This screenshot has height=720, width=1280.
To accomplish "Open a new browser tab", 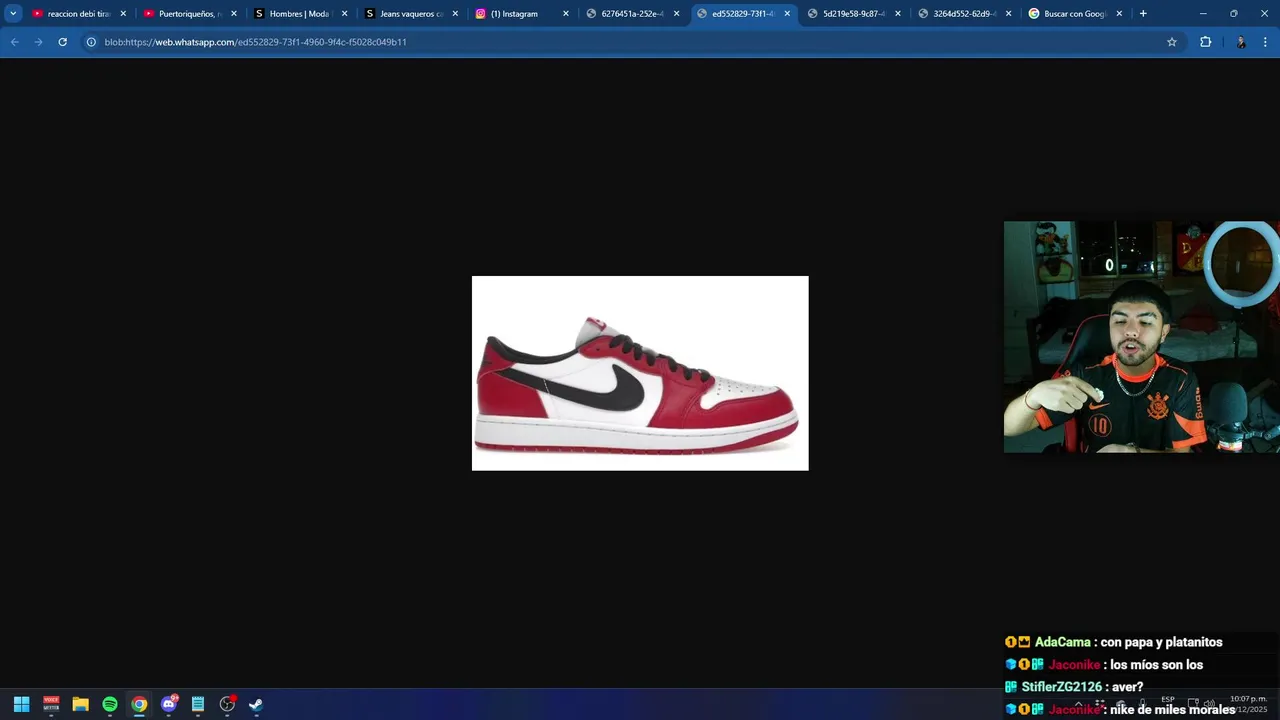I will click(x=1143, y=14).
